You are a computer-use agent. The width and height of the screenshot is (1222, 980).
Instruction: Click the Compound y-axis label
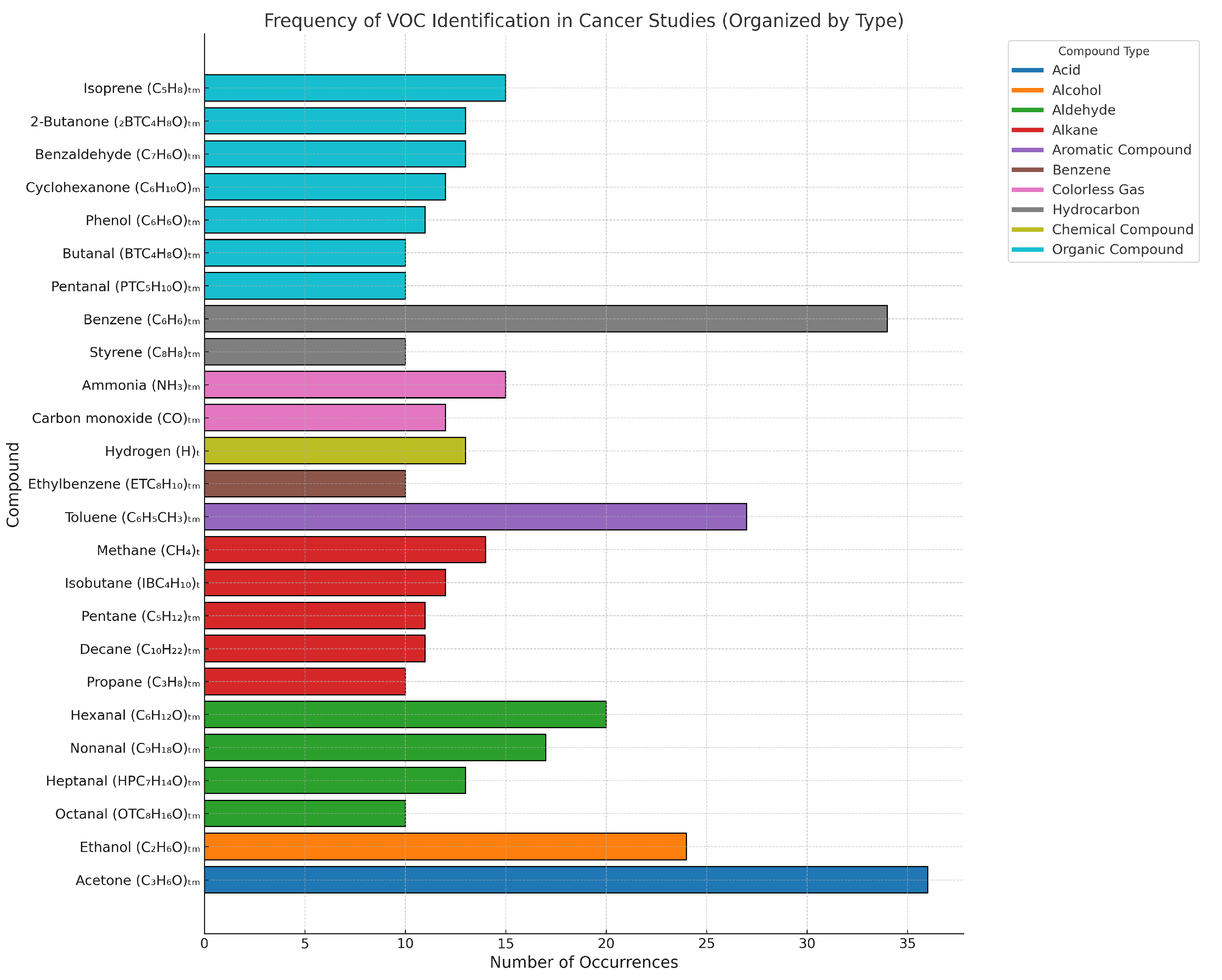(x=14, y=485)
